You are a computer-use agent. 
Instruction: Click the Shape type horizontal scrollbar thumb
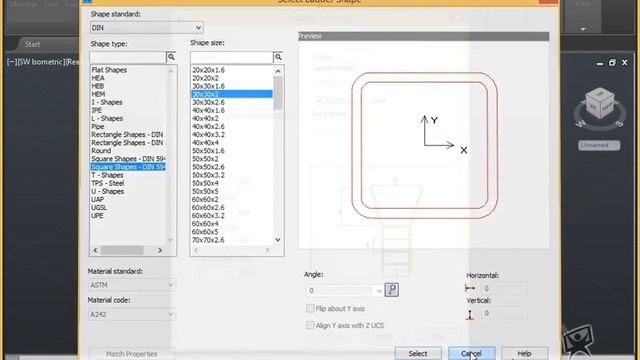pyautogui.click(x=122, y=250)
